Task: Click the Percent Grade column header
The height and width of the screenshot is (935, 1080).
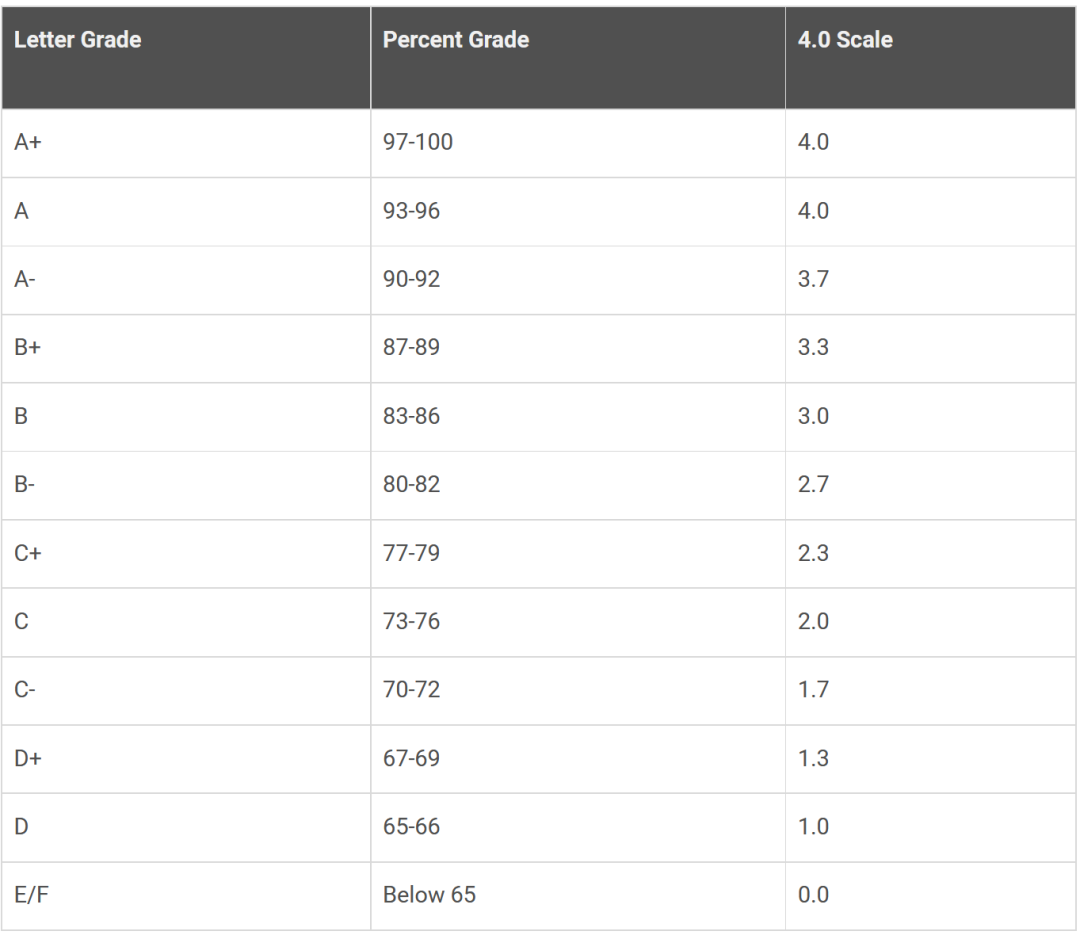Action: pos(578,58)
